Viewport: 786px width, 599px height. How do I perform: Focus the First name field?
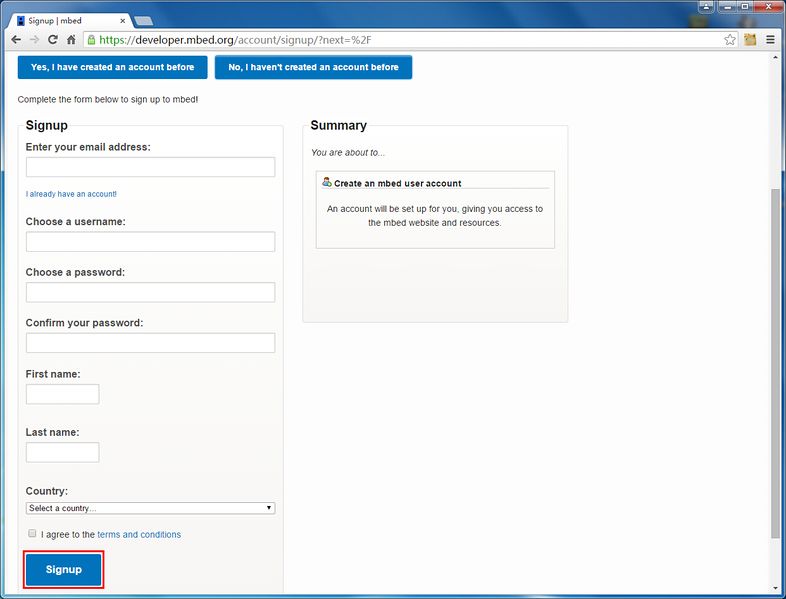coord(63,394)
